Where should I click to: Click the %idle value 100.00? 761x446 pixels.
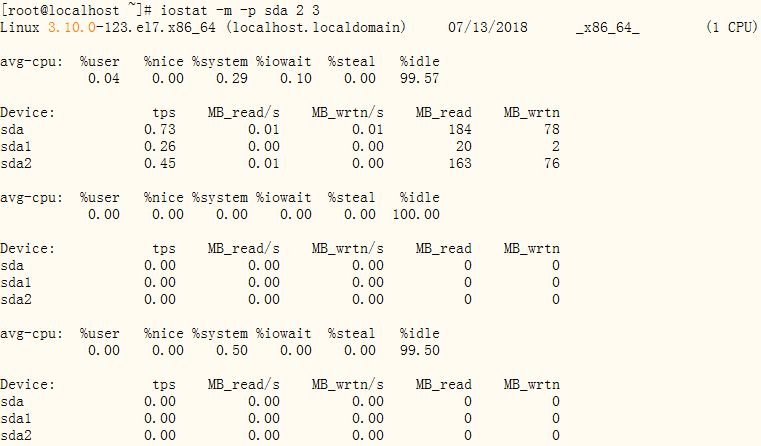click(x=416, y=215)
